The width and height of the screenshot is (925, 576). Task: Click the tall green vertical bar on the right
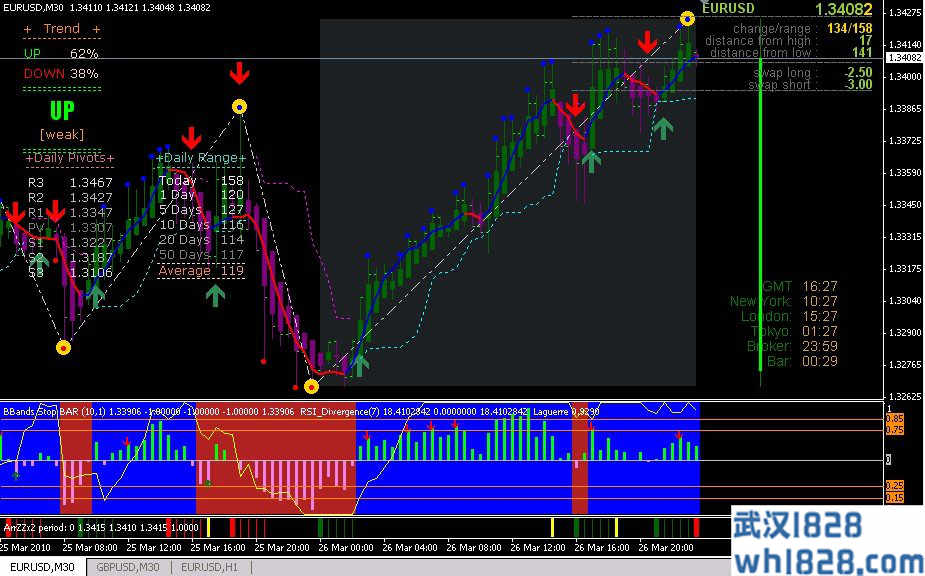760,200
